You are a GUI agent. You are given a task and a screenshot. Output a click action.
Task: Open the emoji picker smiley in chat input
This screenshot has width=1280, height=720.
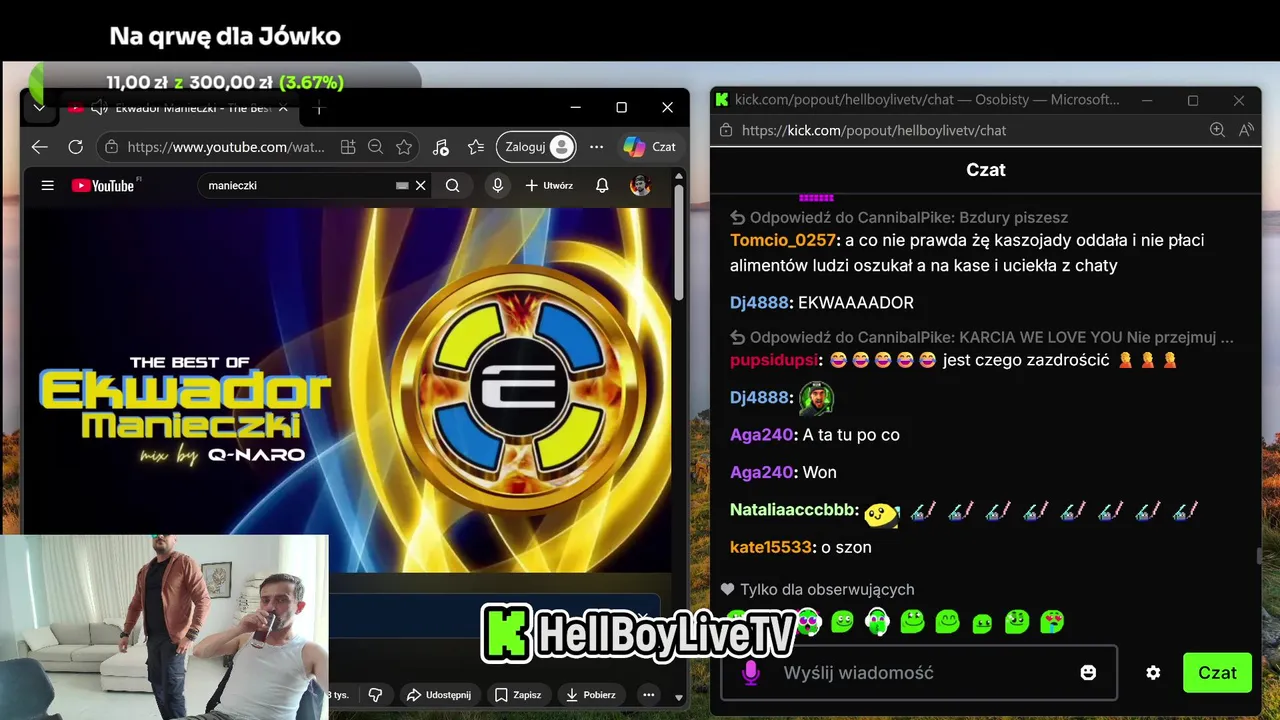click(x=1088, y=673)
